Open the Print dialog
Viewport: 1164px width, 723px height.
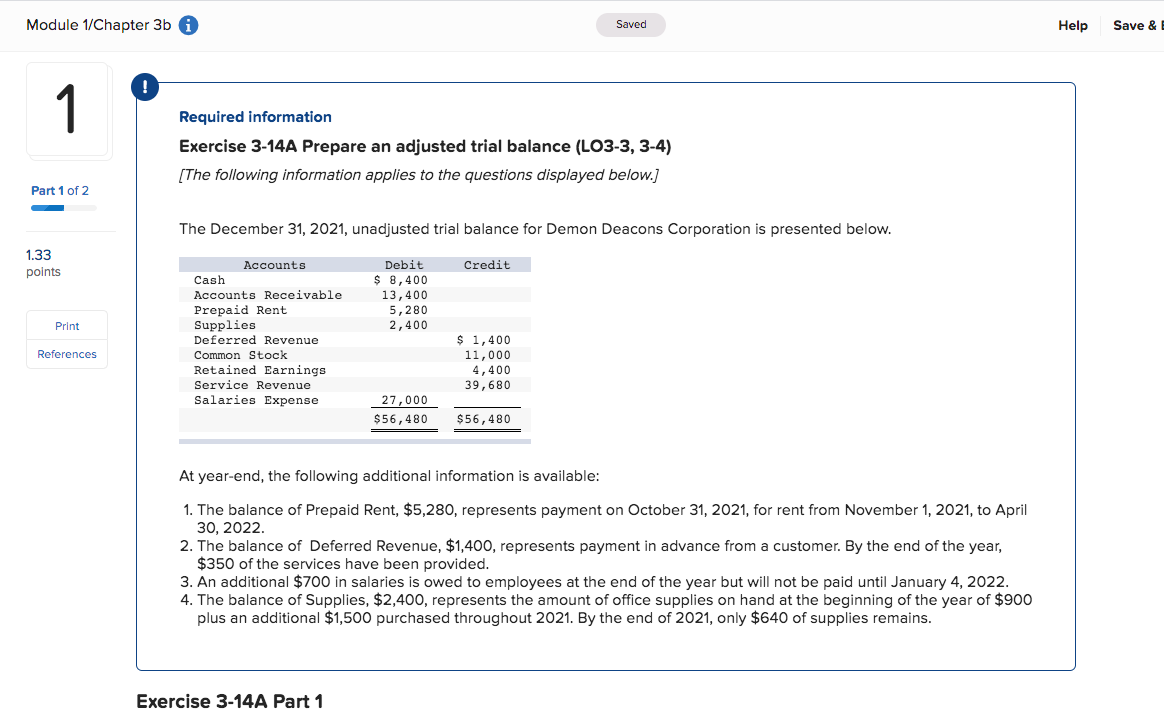[66, 325]
